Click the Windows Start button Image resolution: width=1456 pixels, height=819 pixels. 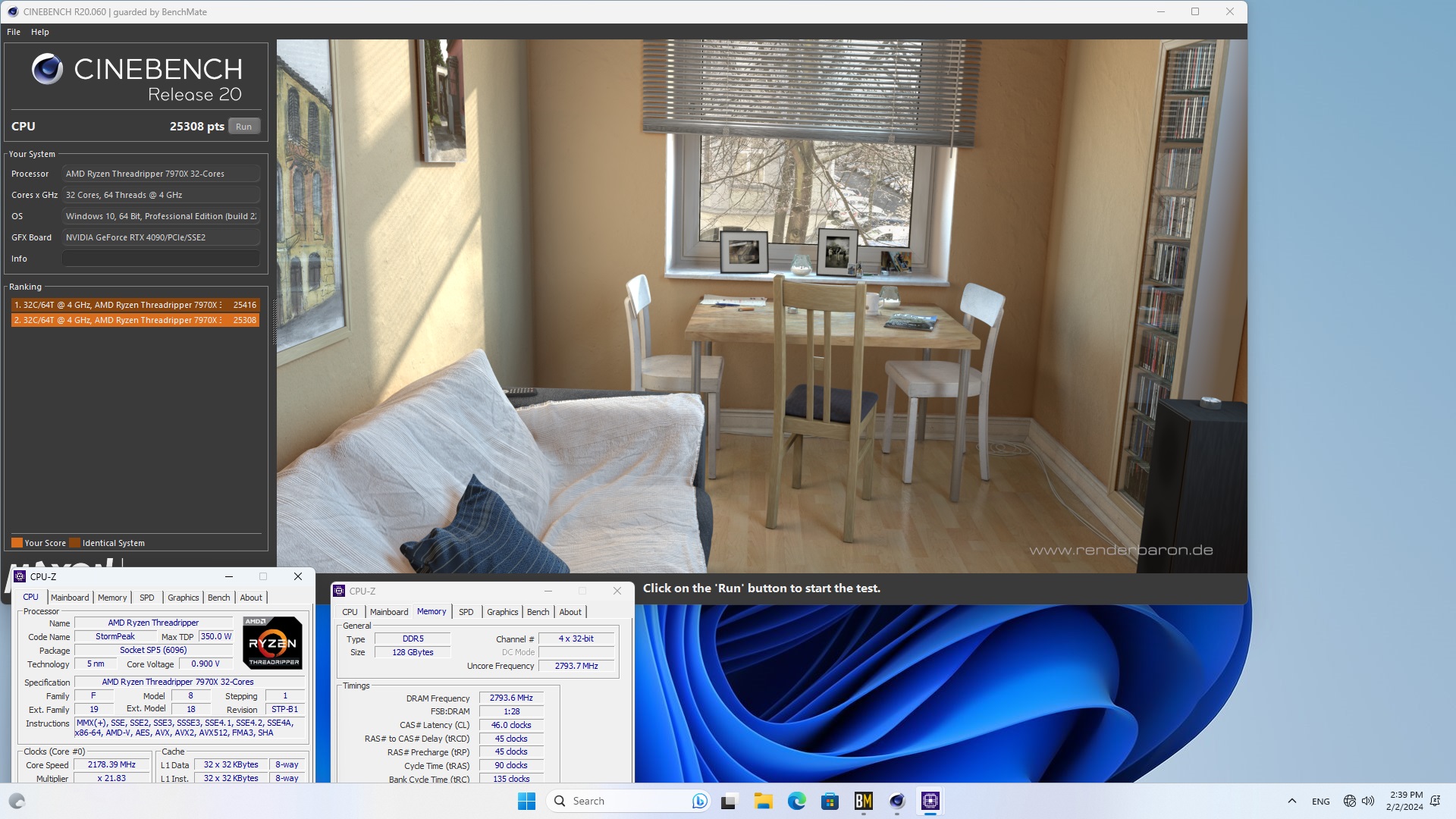point(526,801)
